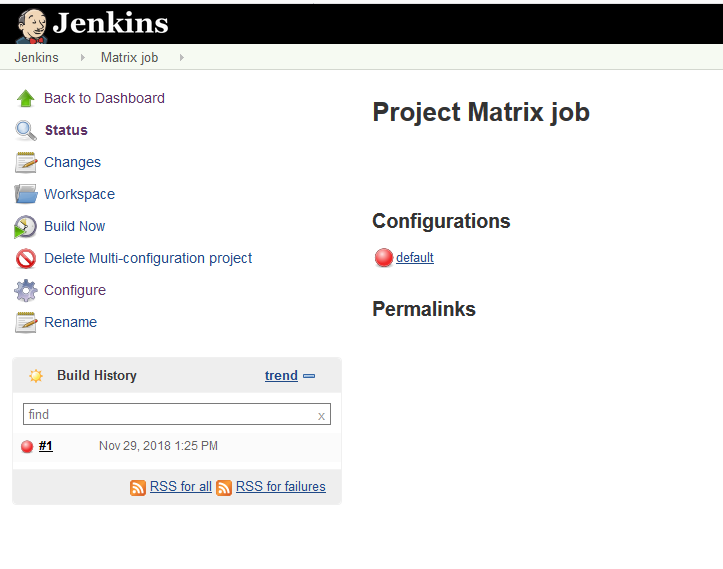Screen dimensions: 723x569
Task: Click the RSS for all feed icon
Action: pyautogui.click(x=138, y=487)
